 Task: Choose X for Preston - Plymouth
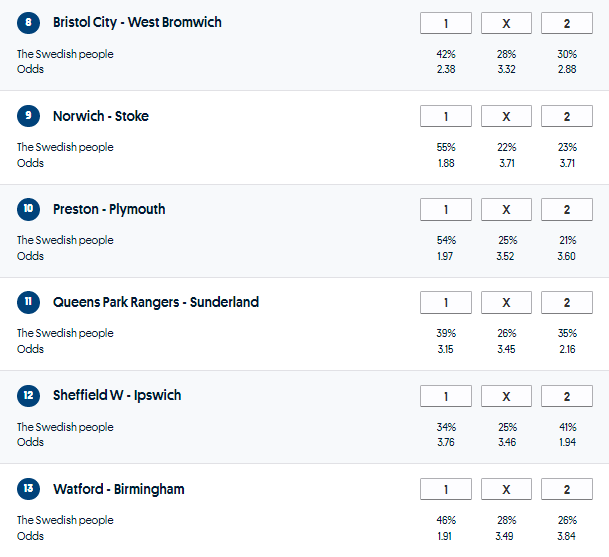[x=506, y=209]
